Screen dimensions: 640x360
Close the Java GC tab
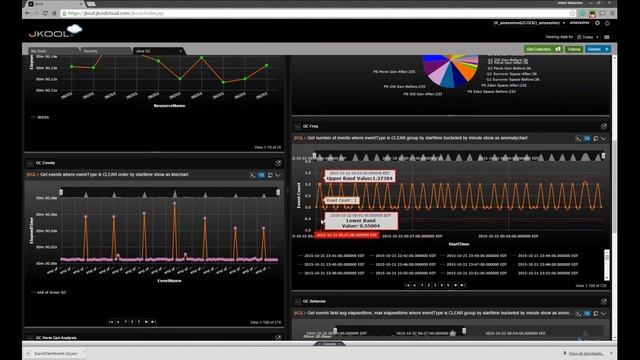coord(180,51)
